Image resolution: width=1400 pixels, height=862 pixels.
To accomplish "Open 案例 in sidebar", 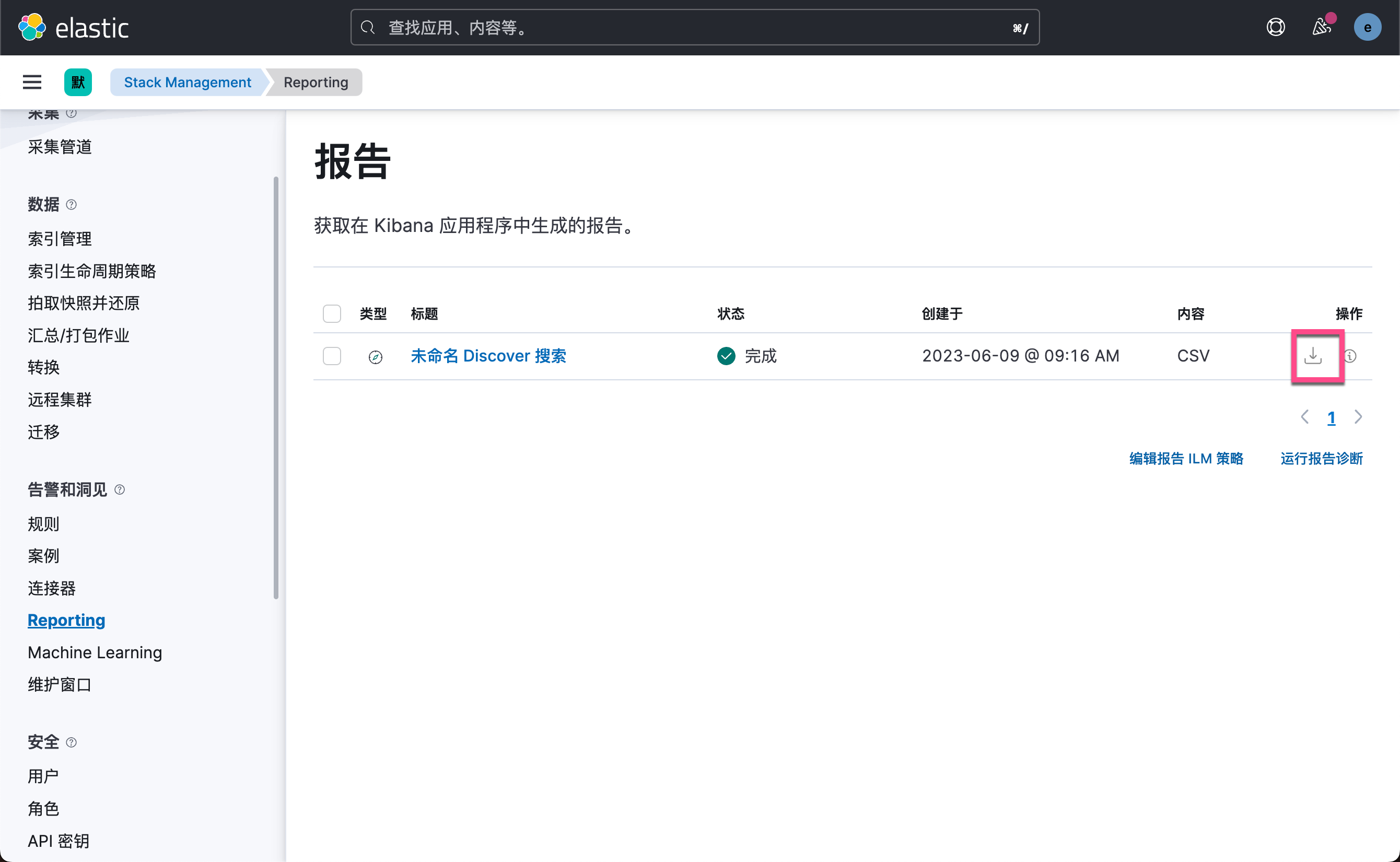I will pyautogui.click(x=44, y=555).
